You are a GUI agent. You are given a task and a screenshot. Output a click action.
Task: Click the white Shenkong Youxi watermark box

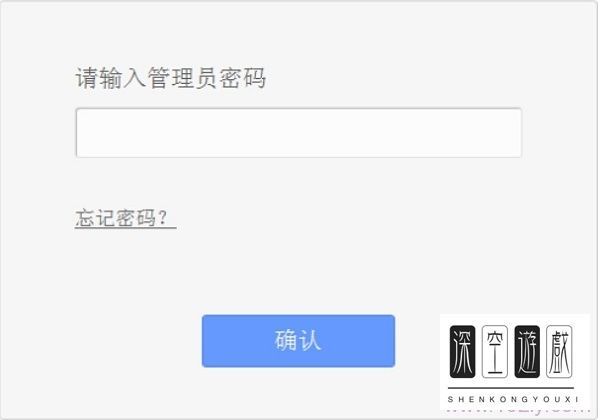click(515, 362)
